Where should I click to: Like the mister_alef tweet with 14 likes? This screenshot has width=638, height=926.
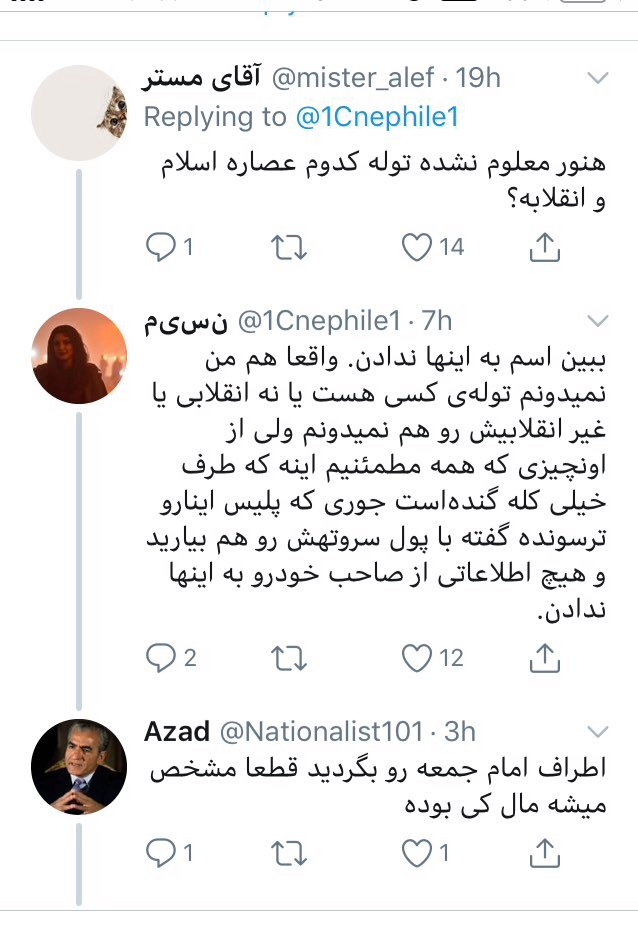coord(416,246)
